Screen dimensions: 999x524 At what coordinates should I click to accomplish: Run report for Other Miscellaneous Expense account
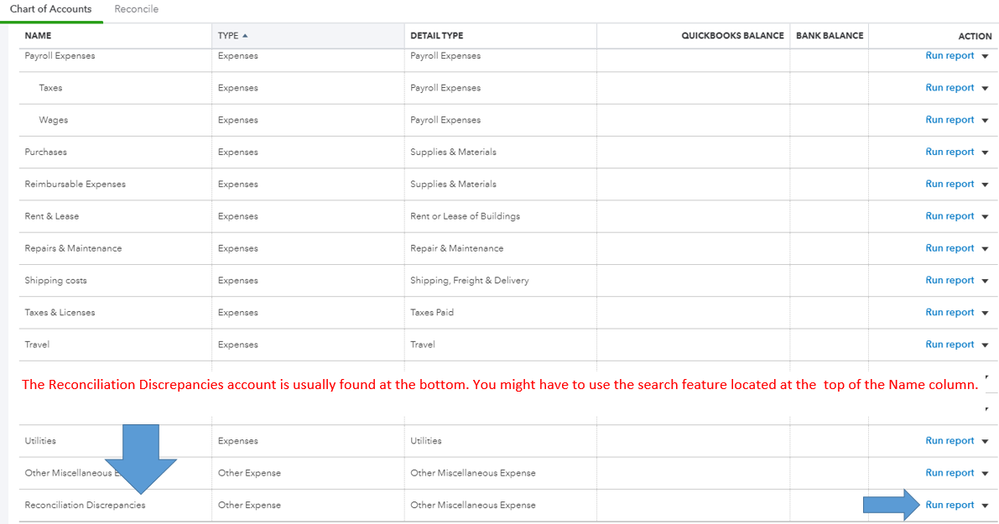[949, 472]
